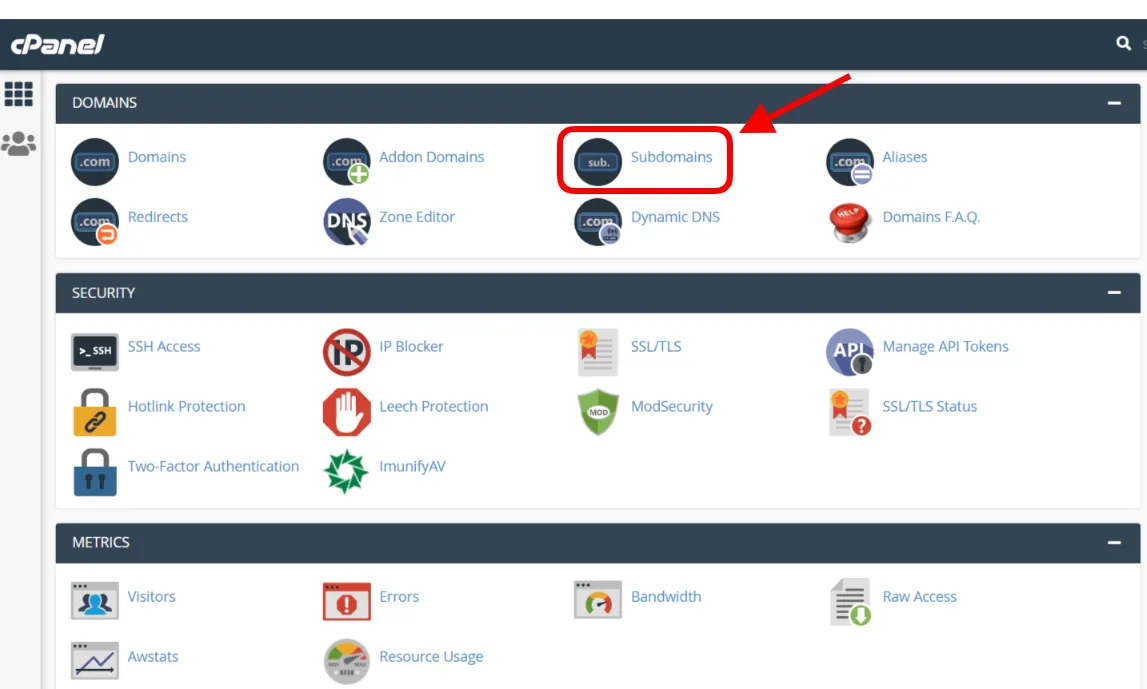Open the ModSecurity text link

[x=672, y=406]
